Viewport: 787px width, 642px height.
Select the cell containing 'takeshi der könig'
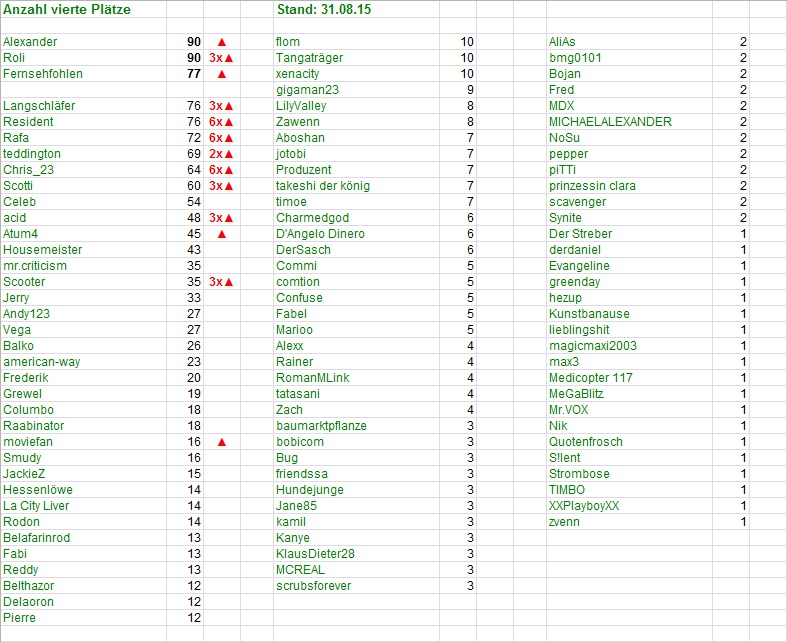pyautogui.click(x=323, y=186)
